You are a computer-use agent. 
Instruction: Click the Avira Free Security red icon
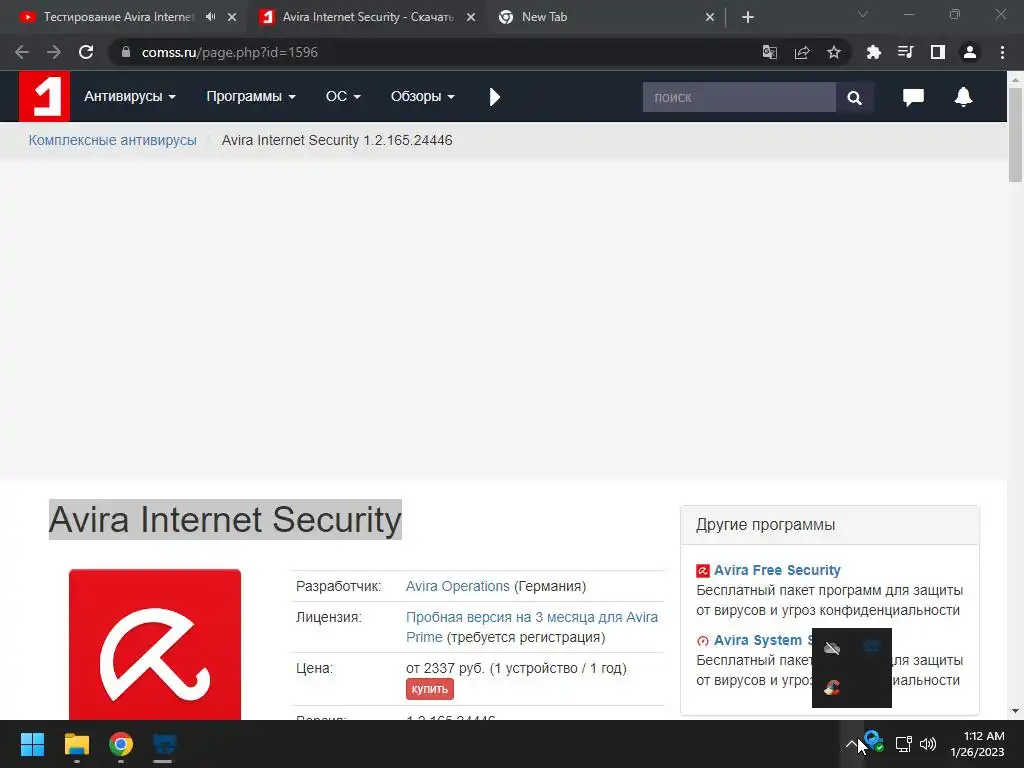point(703,571)
